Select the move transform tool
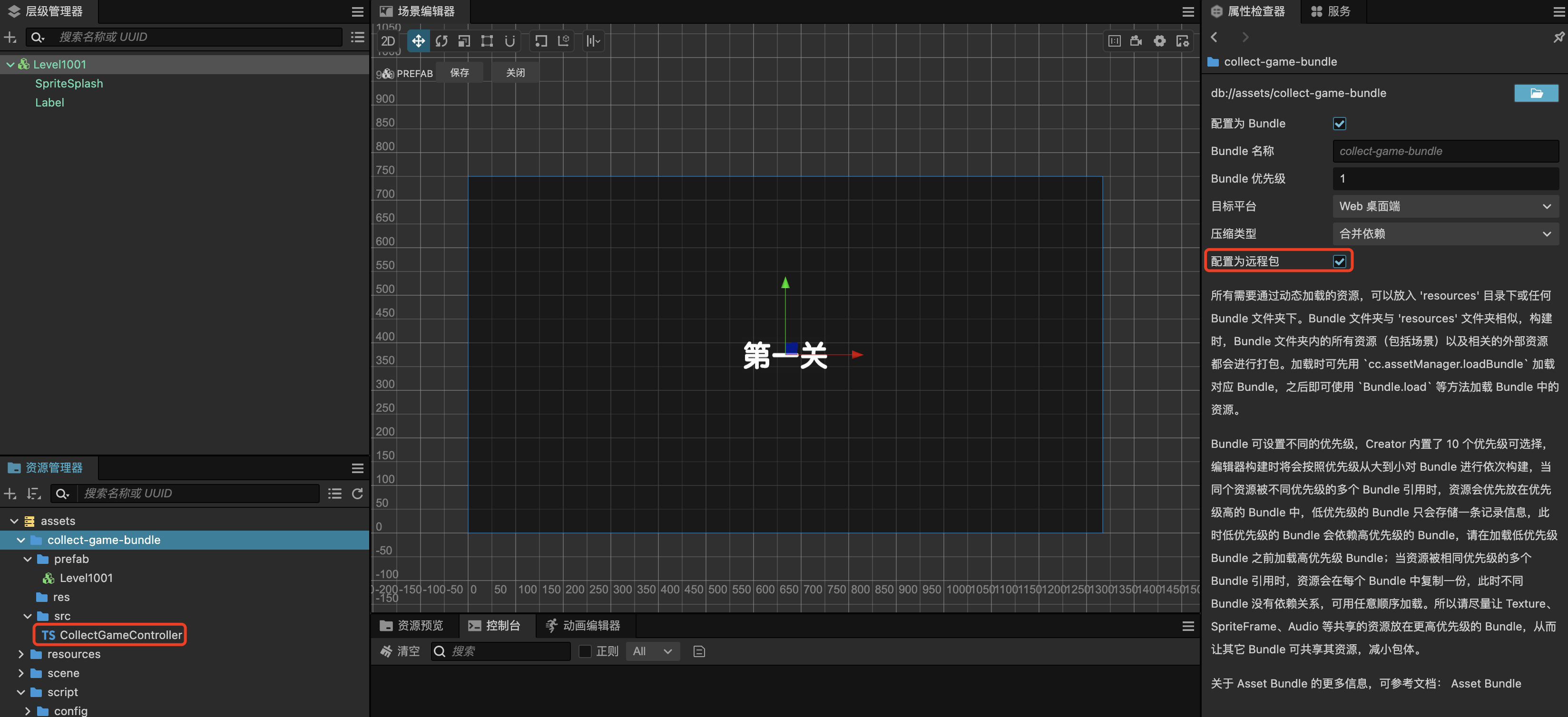 418,41
